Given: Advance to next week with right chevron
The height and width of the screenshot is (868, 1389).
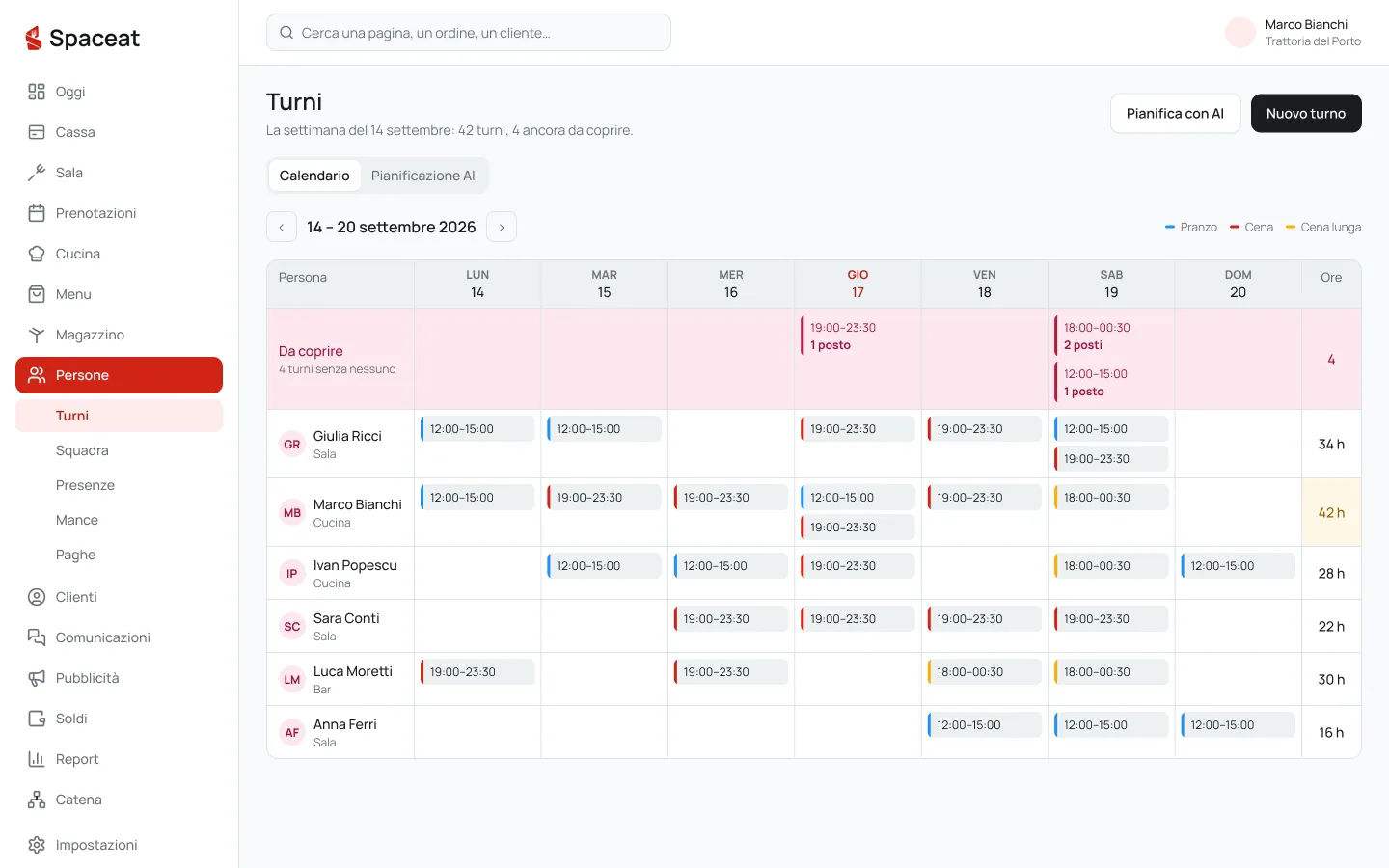Looking at the screenshot, I should tap(502, 227).
